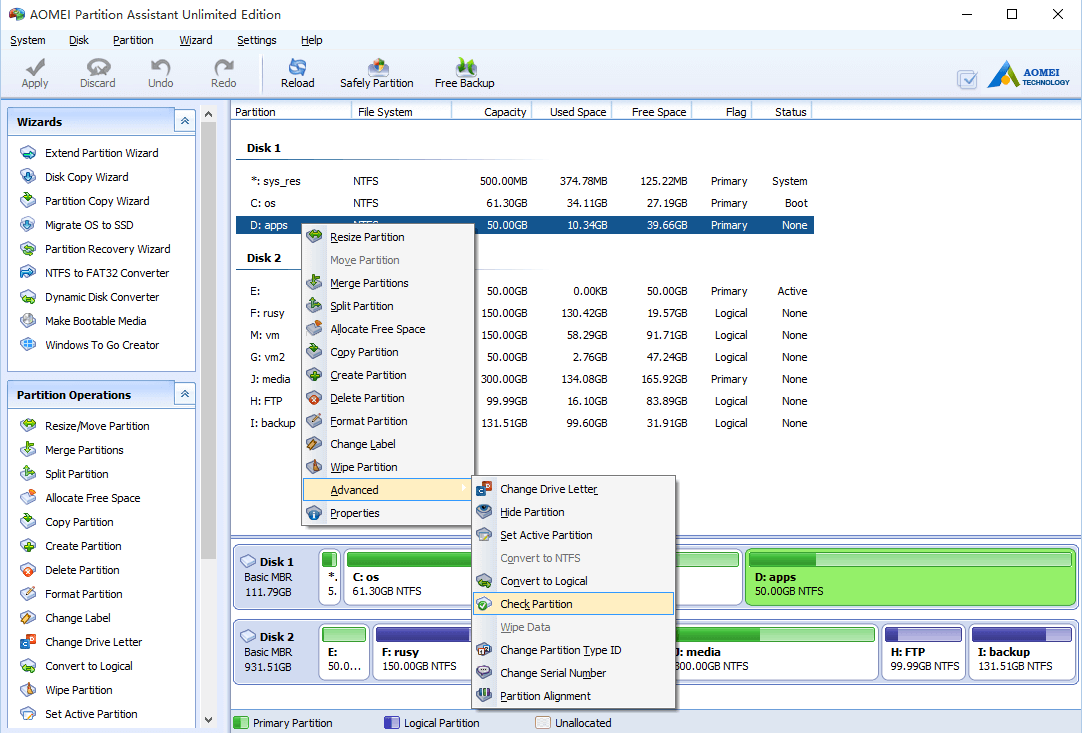Open the Disk menu
This screenshot has height=733, width=1082.
(x=79, y=40)
